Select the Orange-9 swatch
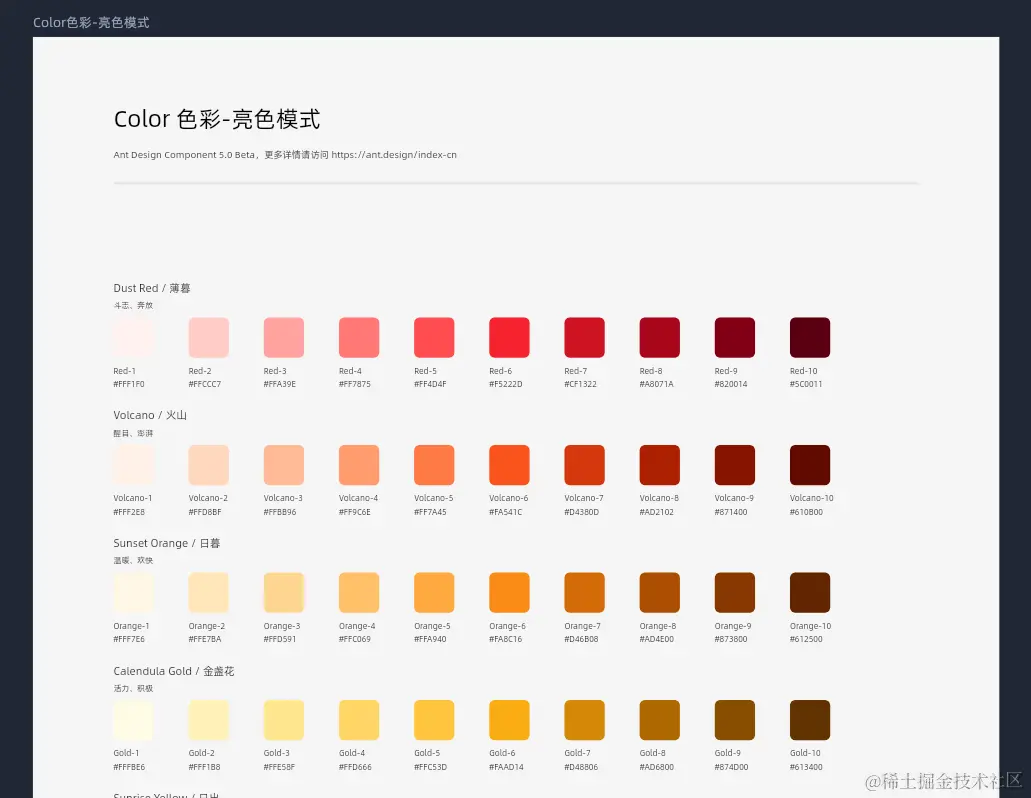The image size is (1031, 798). click(x=734, y=593)
